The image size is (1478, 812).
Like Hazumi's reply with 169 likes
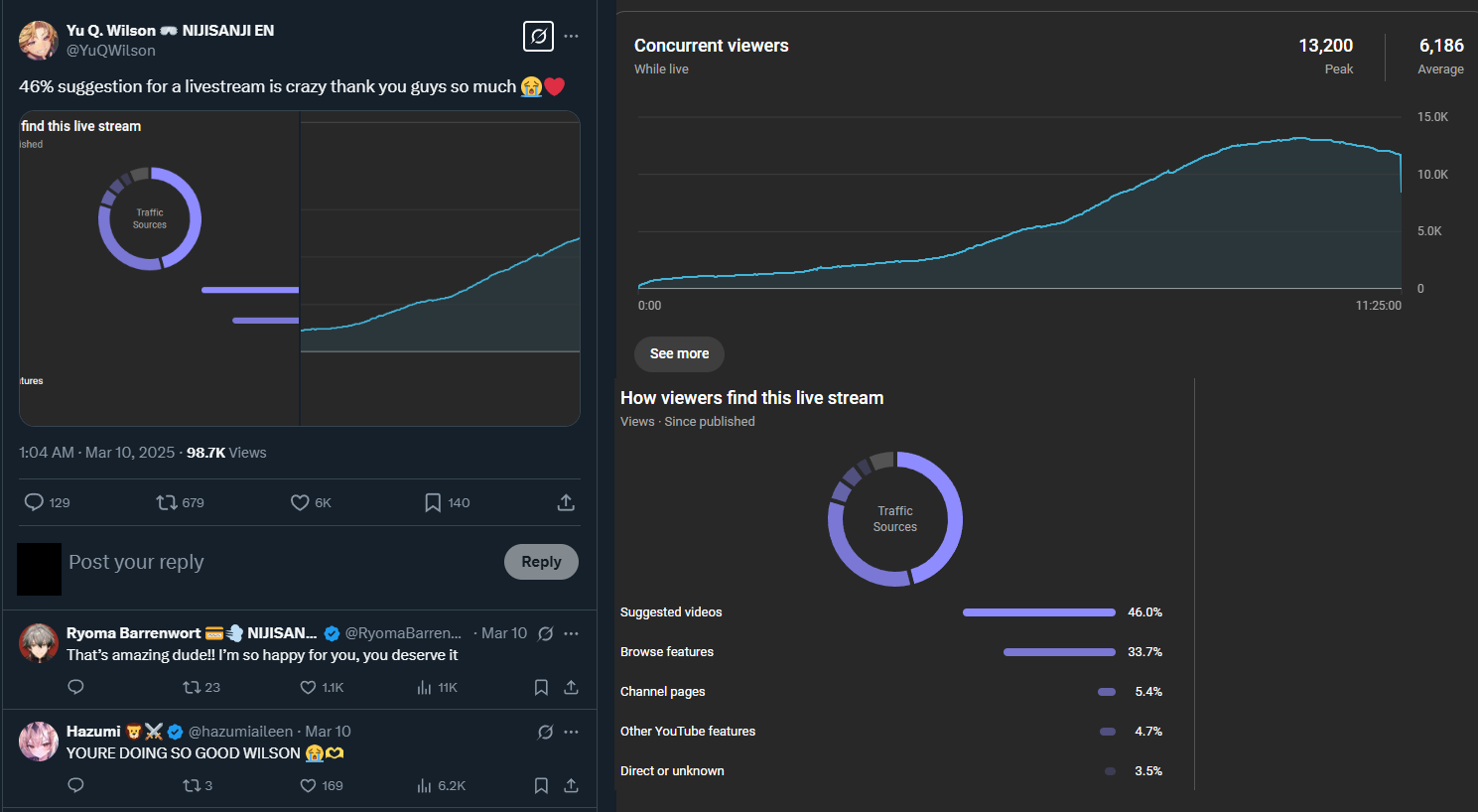click(x=308, y=785)
